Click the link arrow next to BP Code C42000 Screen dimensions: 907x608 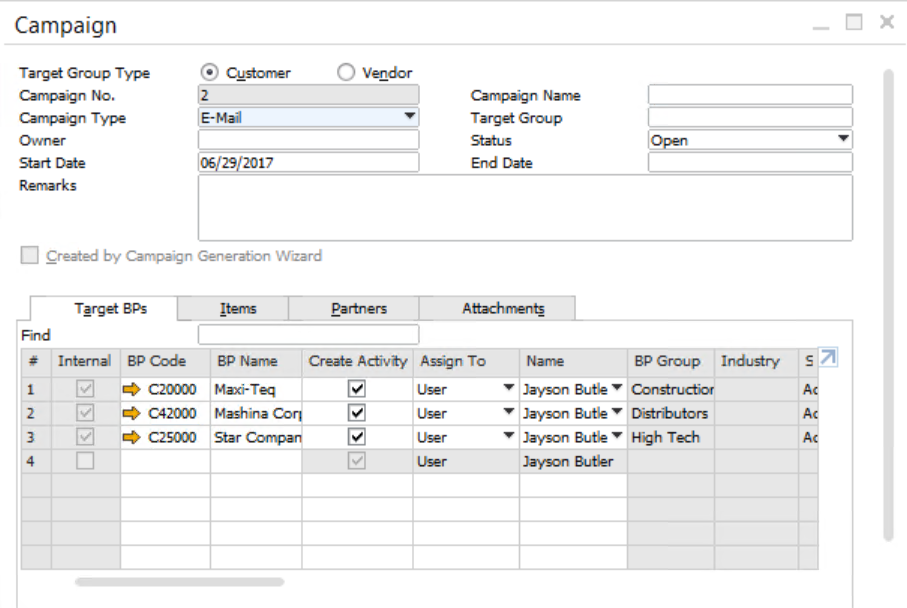(x=131, y=413)
